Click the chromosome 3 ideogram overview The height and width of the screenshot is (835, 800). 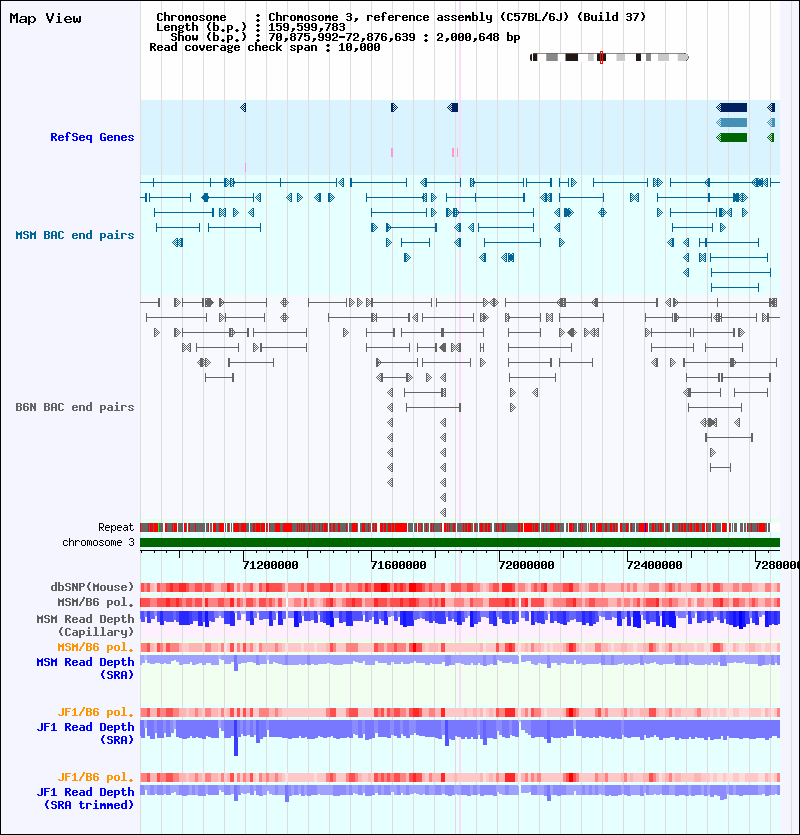(609, 57)
